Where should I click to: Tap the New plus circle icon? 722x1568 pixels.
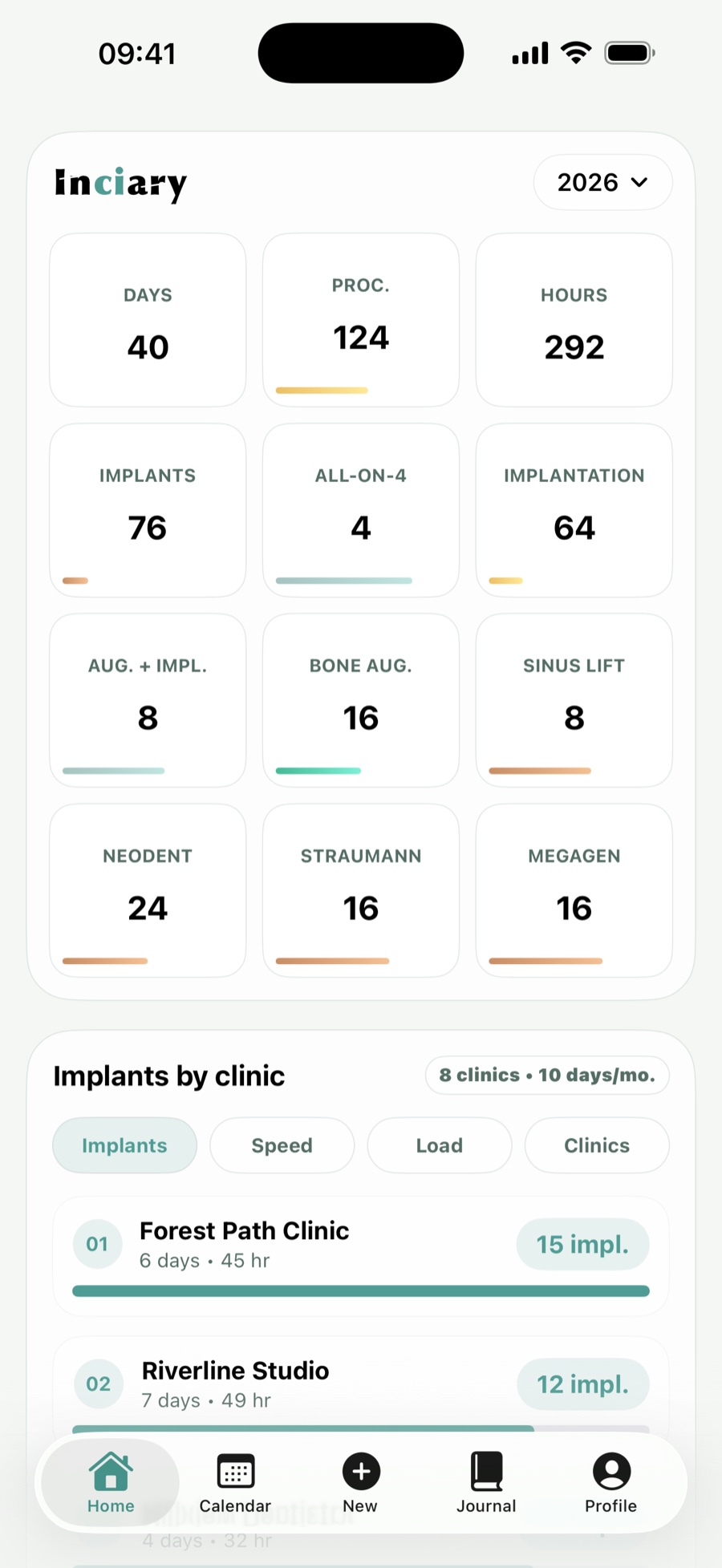pos(361,1471)
